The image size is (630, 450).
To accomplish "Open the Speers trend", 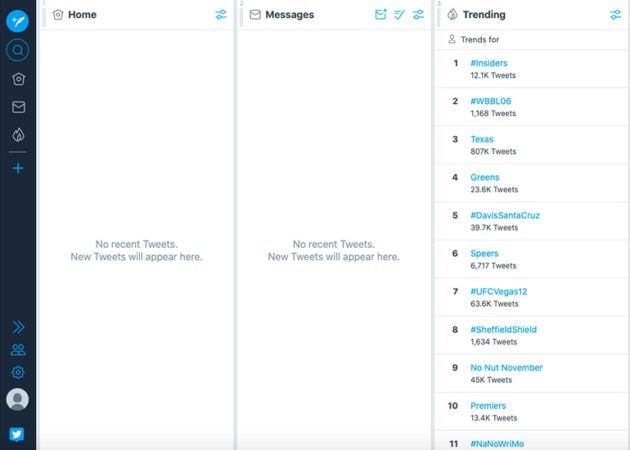I will pos(484,254).
